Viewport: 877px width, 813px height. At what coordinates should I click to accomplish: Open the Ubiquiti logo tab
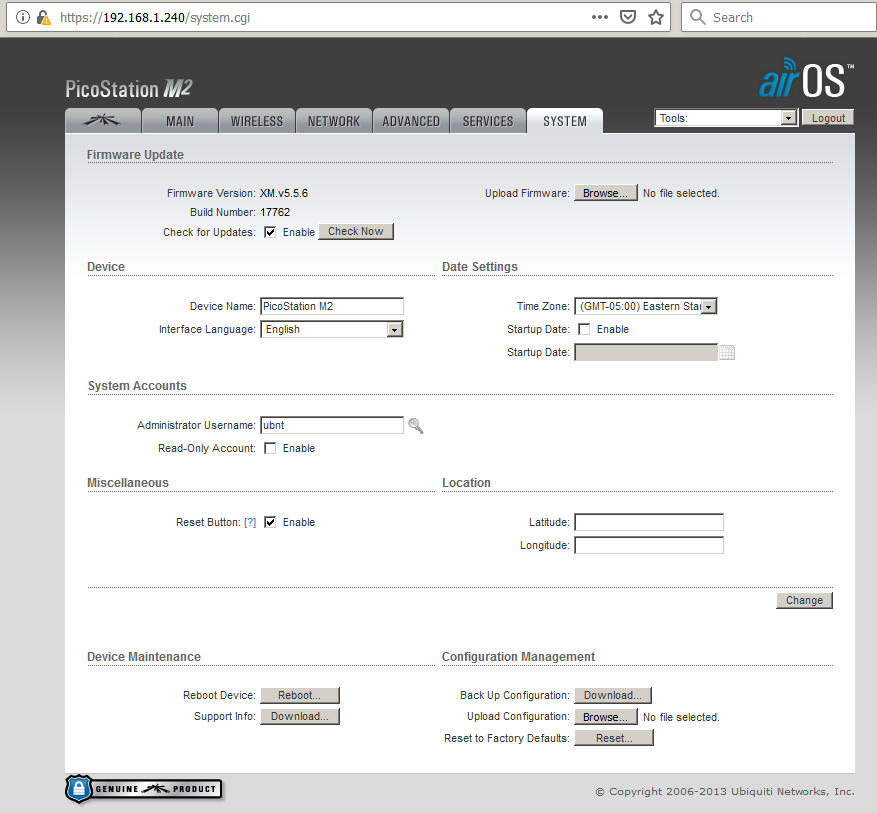click(102, 121)
